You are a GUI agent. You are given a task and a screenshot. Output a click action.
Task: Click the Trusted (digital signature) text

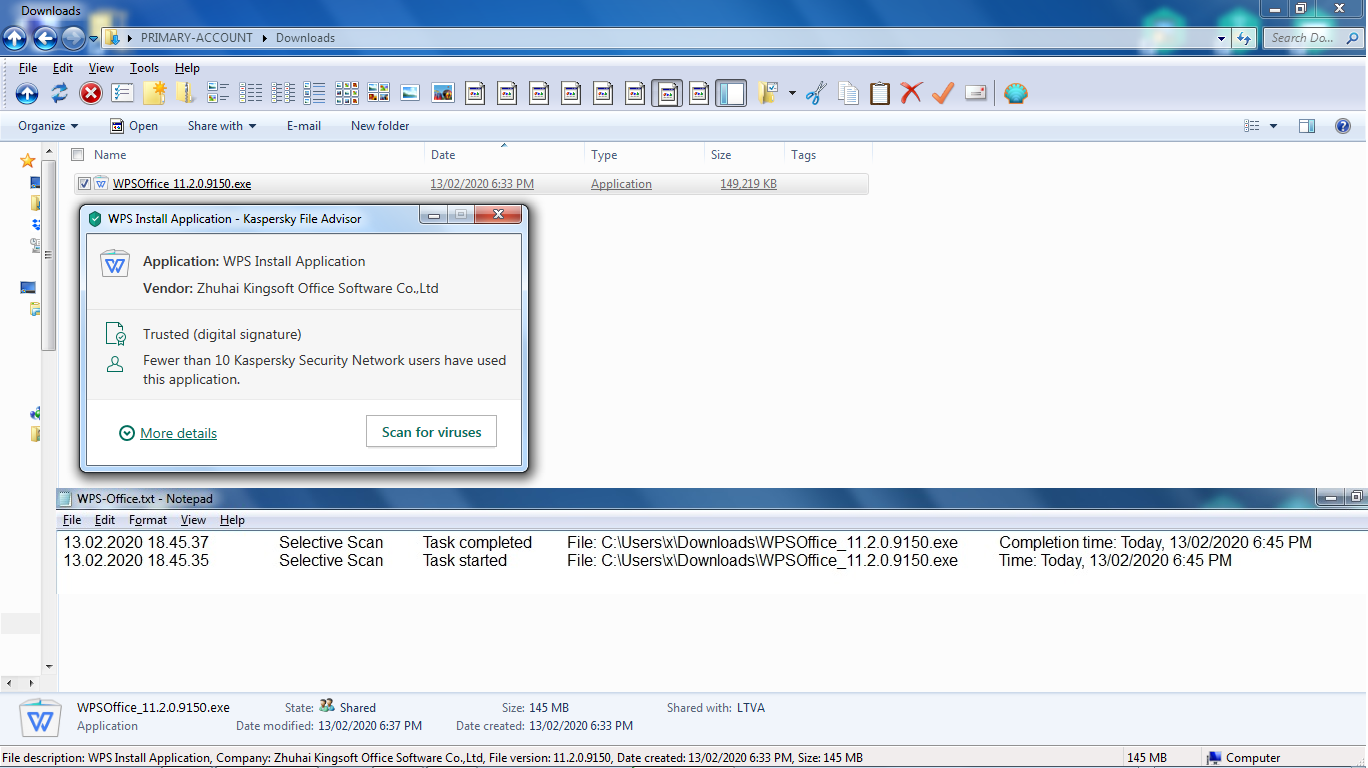pyautogui.click(x=222, y=334)
